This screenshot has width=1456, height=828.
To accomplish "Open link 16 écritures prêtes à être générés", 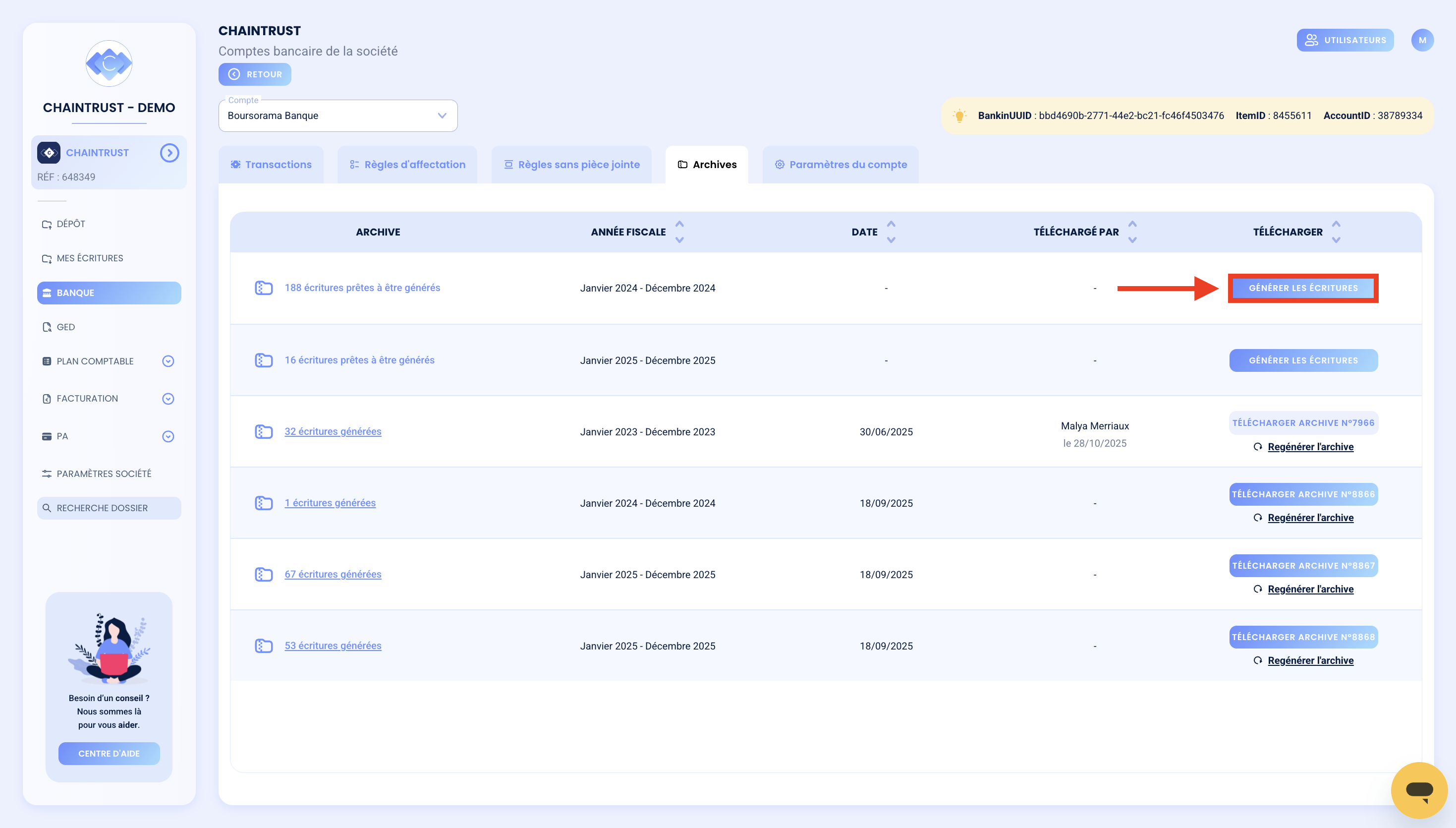I will click(360, 360).
